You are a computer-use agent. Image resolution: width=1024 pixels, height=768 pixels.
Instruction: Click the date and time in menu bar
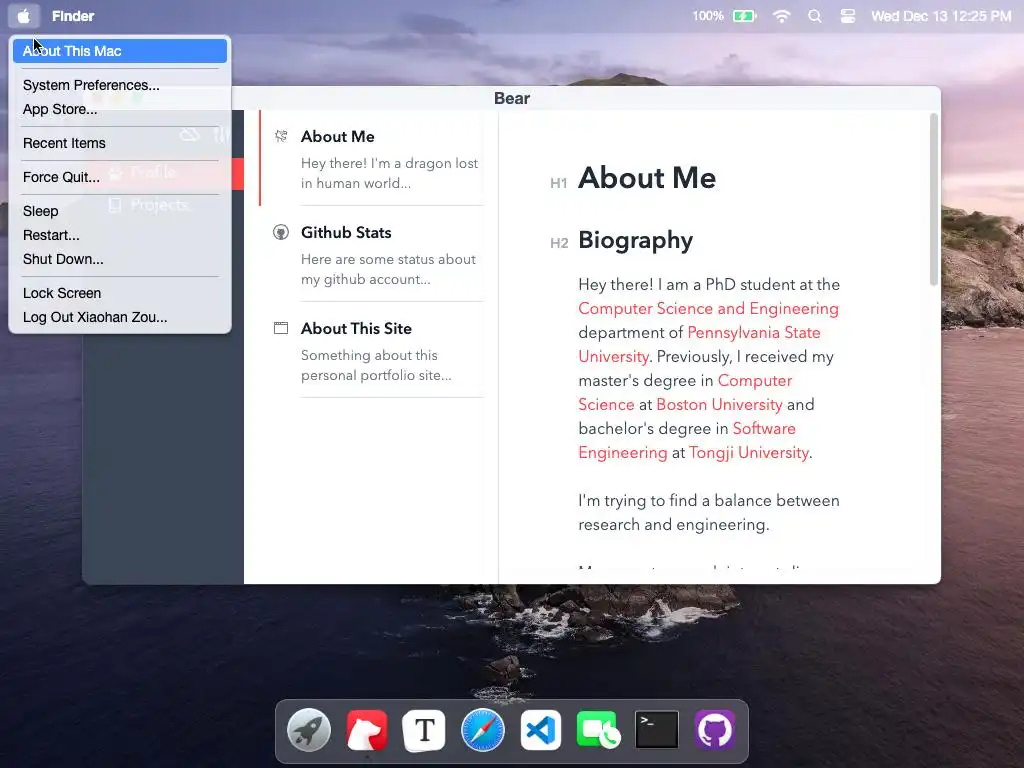pyautogui.click(x=941, y=16)
